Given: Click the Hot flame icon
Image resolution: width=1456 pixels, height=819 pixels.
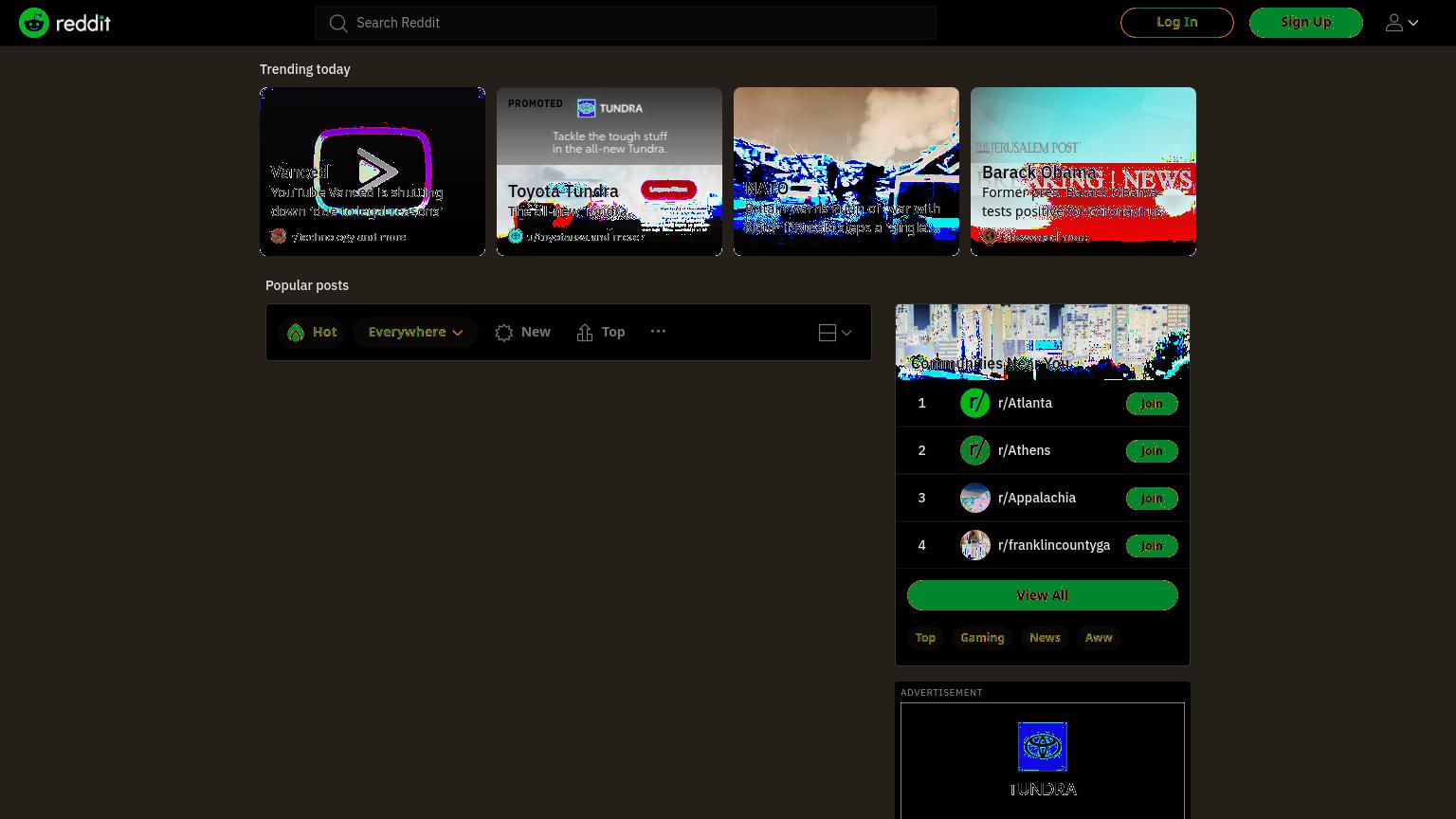Looking at the screenshot, I should [296, 333].
